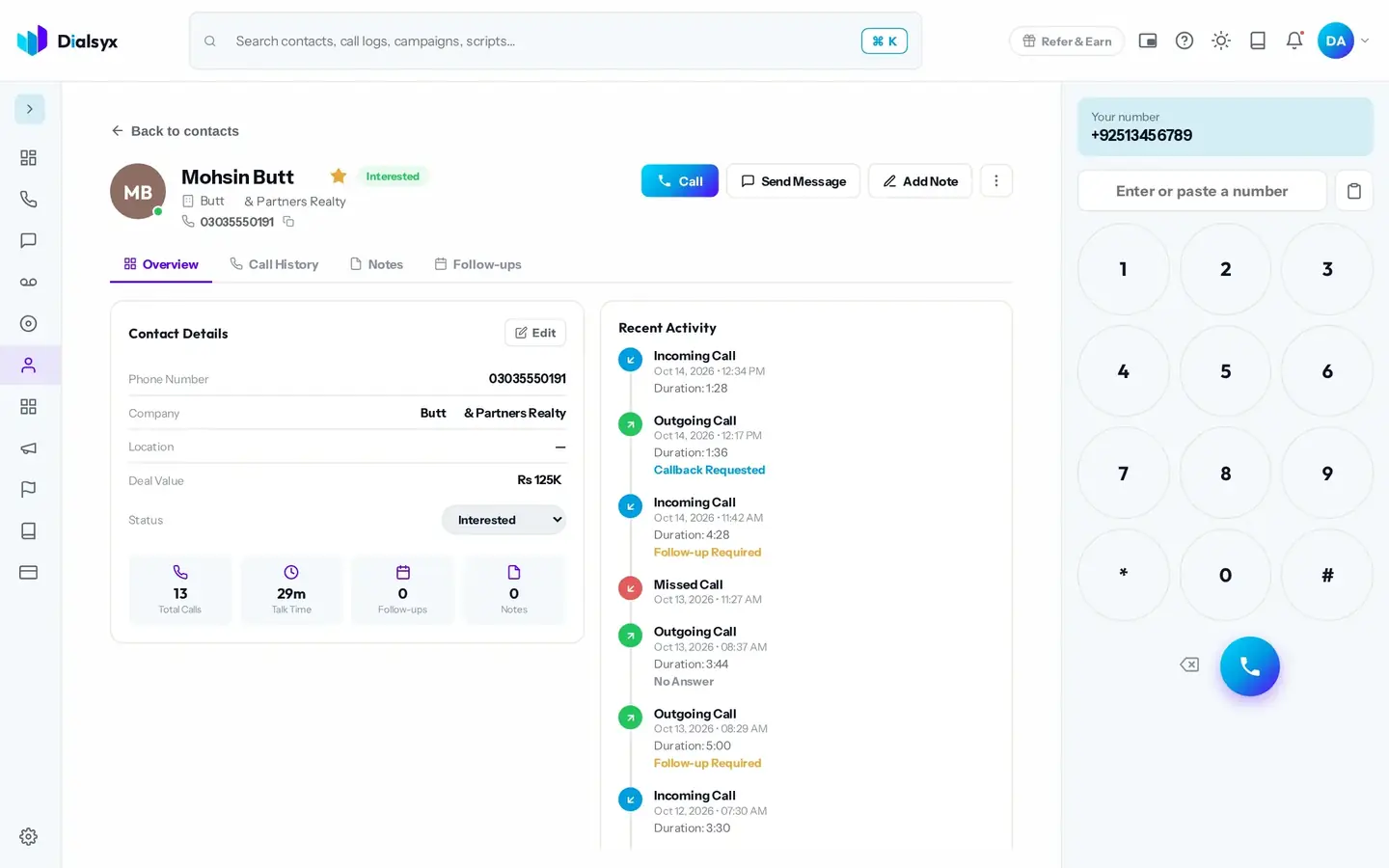Screen dimensions: 1389x868
Task: Open the billing card icon in sidebar
Action: [x=29, y=572]
